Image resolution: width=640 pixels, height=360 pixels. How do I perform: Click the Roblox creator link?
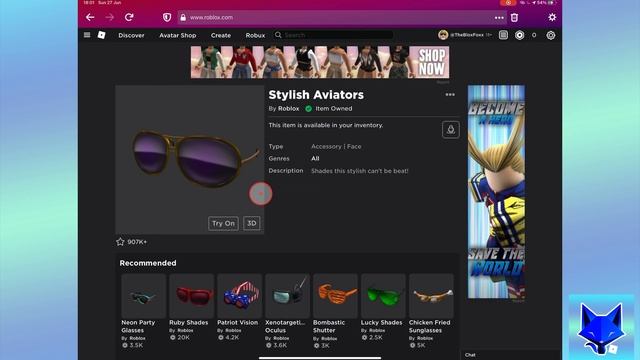coord(288,109)
